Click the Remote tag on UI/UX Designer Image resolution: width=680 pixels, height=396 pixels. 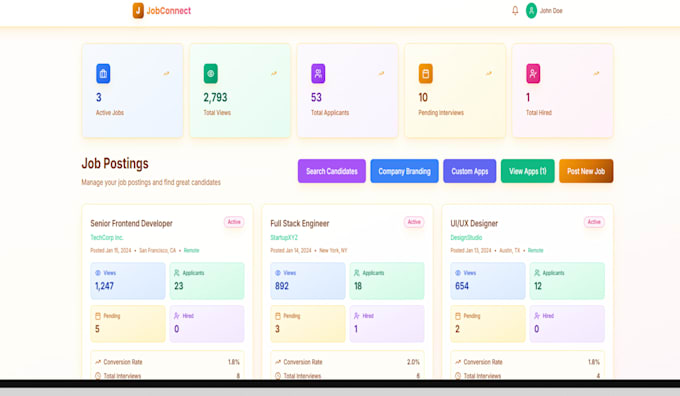536,250
